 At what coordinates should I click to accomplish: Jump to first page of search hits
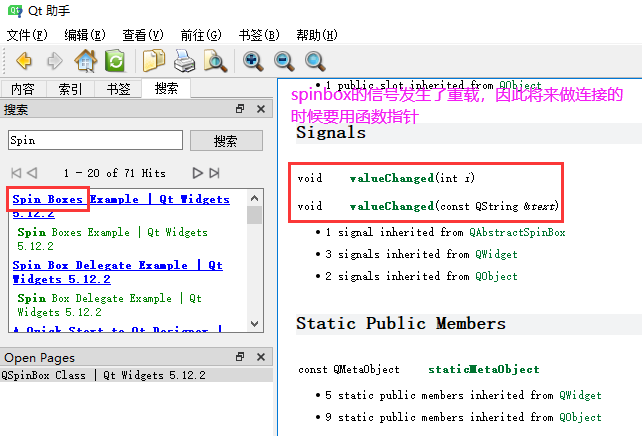(x=16, y=173)
